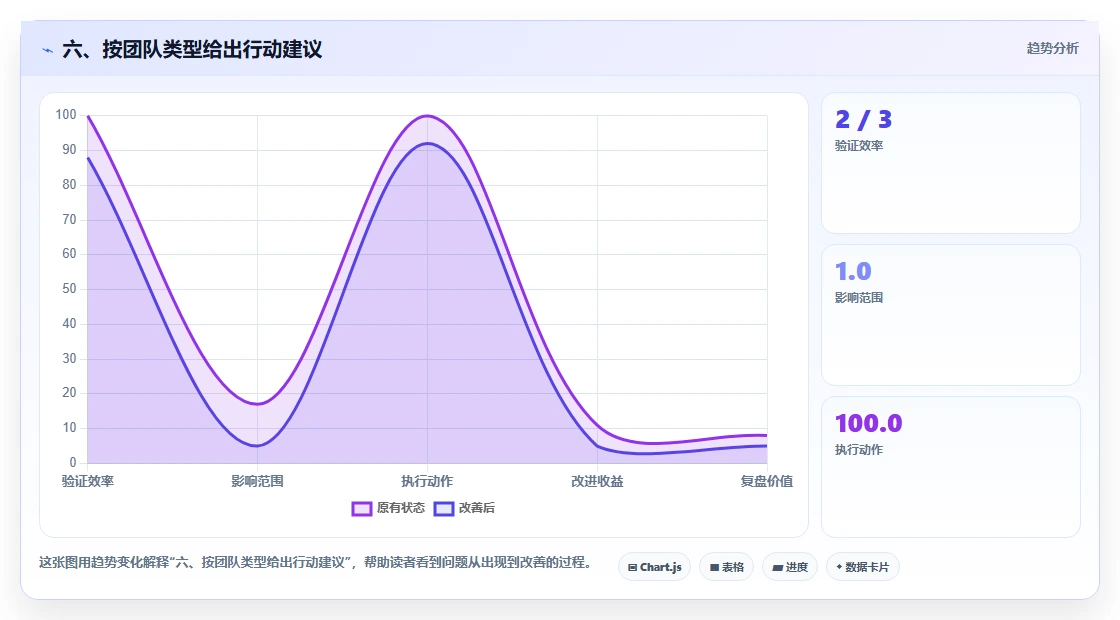Click the 50 y-axis tick label
Image resolution: width=1120 pixels, height=620 pixels.
(x=69, y=289)
